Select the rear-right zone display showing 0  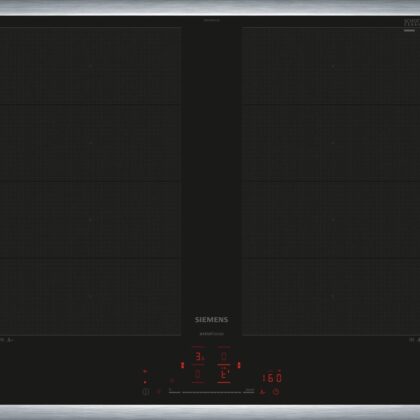click(224, 357)
